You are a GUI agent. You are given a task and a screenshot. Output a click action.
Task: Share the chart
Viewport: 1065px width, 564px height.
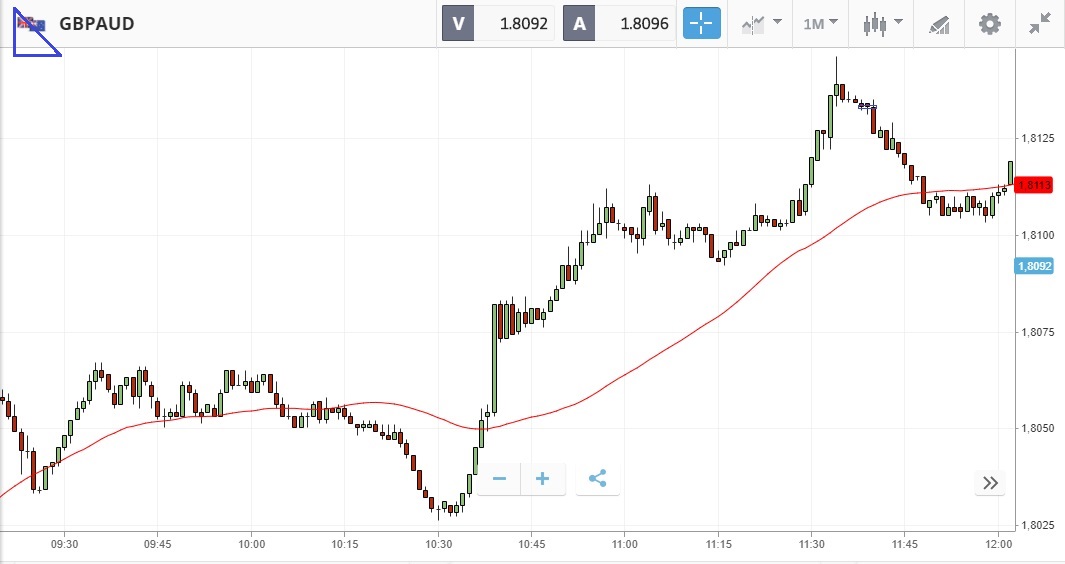[x=598, y=479]
